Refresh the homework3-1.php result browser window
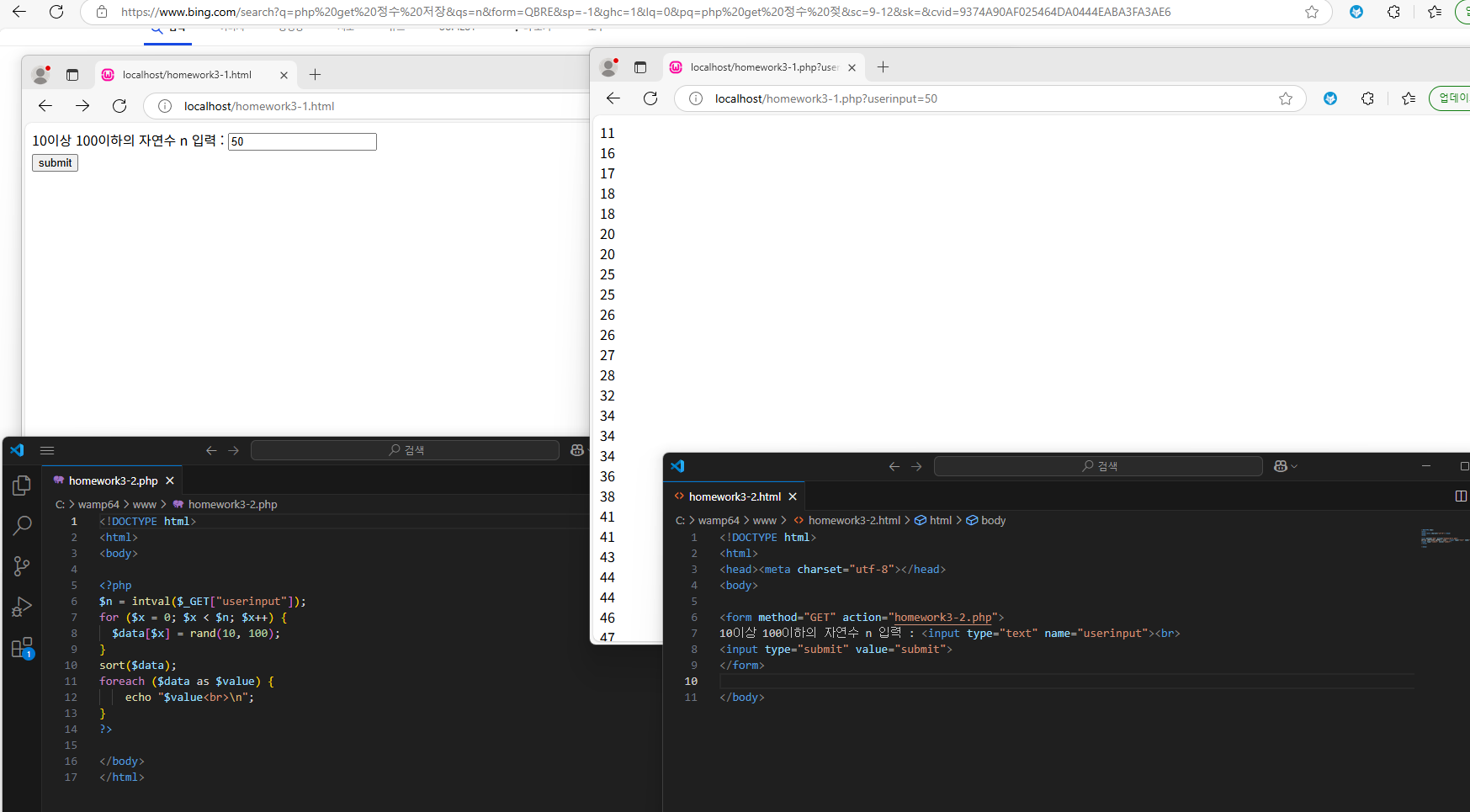 650,98
